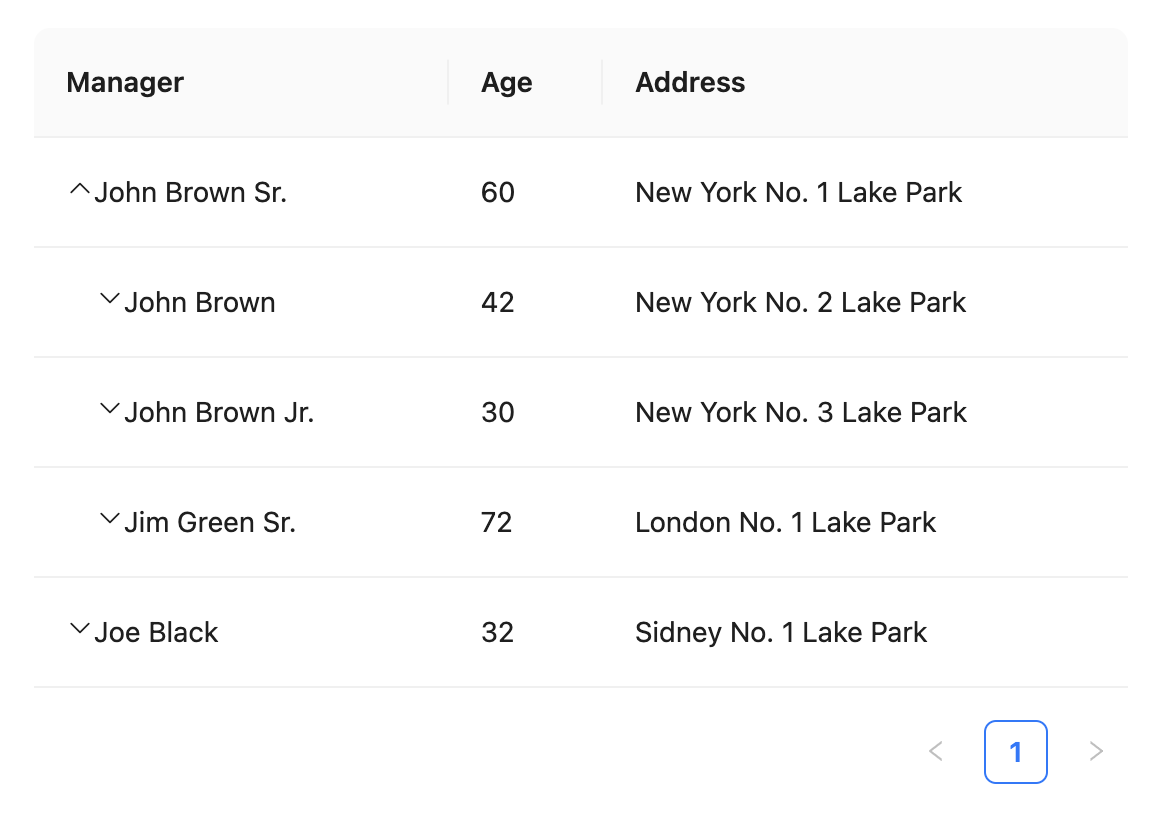Image resolution: width=1170 pixels, height=822 pixels.
Task: Click the next page arrow
Action: 1096,751
